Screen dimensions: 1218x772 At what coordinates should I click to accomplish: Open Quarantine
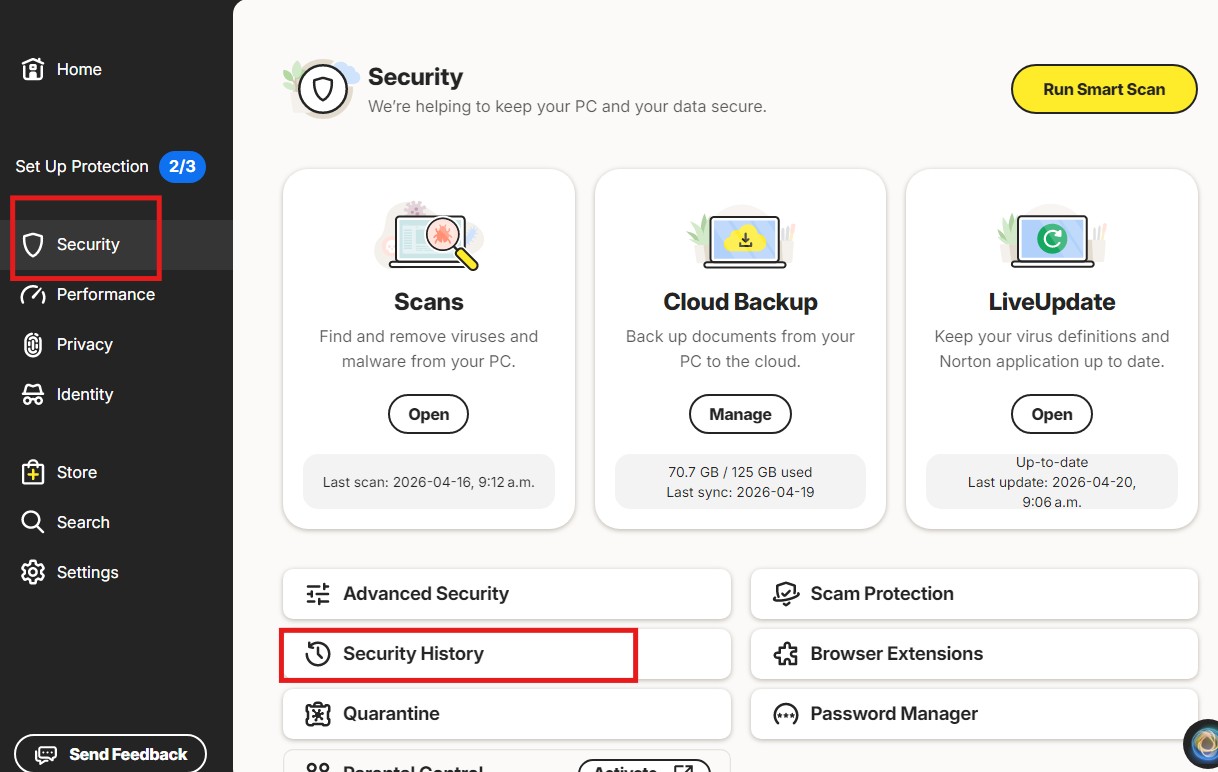[x=507, y=714]
